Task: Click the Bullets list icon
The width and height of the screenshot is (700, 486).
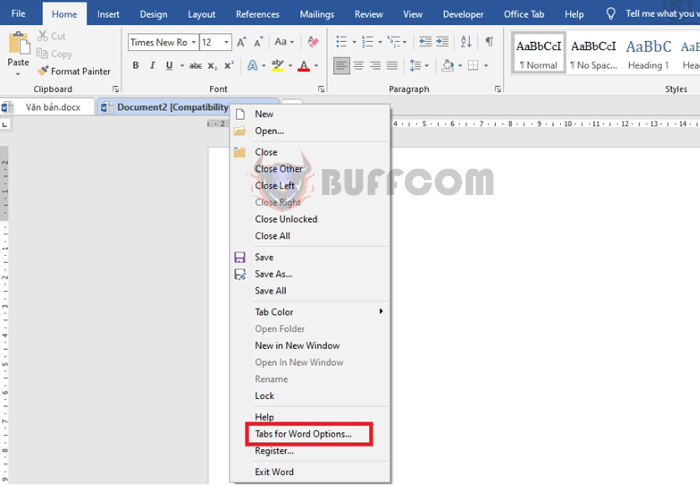Action: pos(342,42)
